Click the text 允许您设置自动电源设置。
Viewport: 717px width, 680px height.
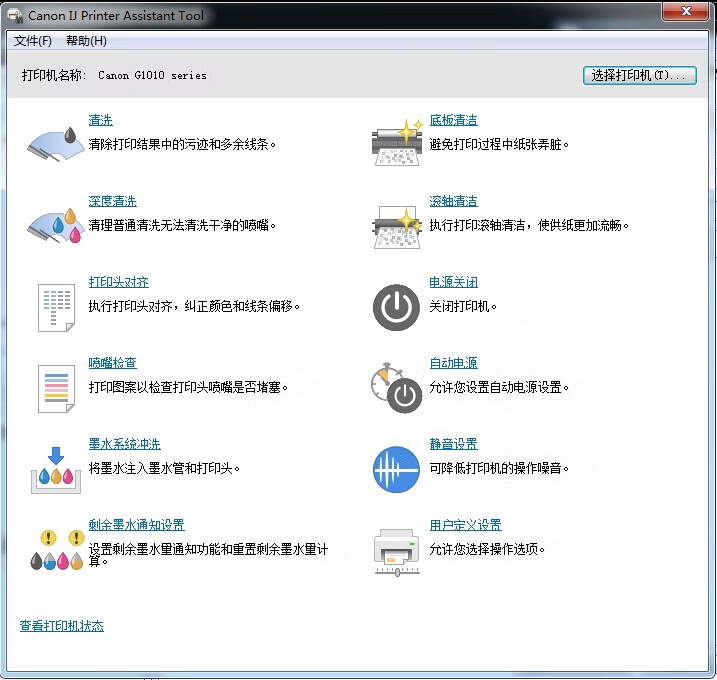499,387
